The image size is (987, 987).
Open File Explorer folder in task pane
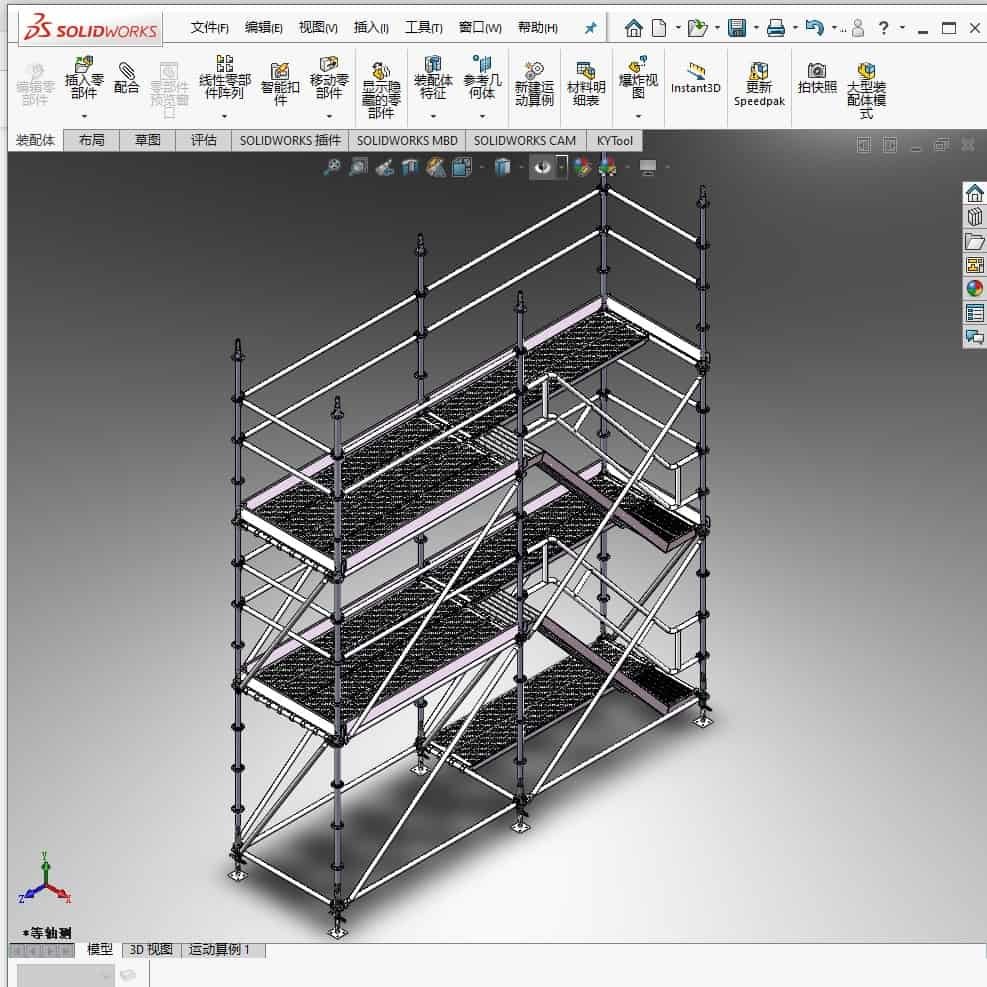click(x=974, y=241)
